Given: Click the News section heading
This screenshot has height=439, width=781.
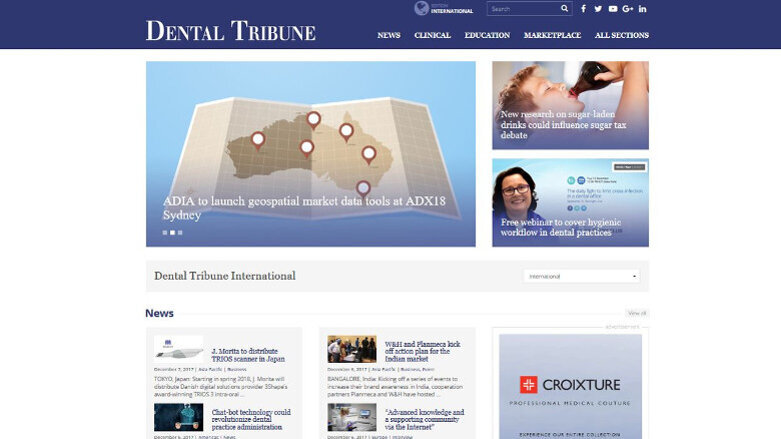Looking at the screenshot, I should tap(159, 313).
